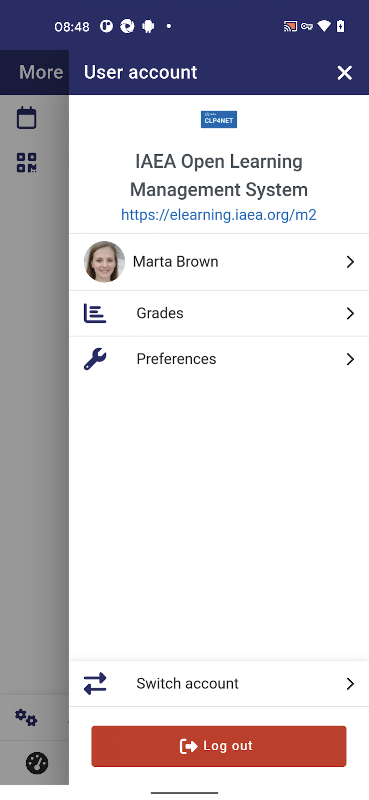Viewport: 369px width, 800px height.
Task: Tap Marta Brown's profile photo
Action: pyautogui.click(x=104, y=262)
